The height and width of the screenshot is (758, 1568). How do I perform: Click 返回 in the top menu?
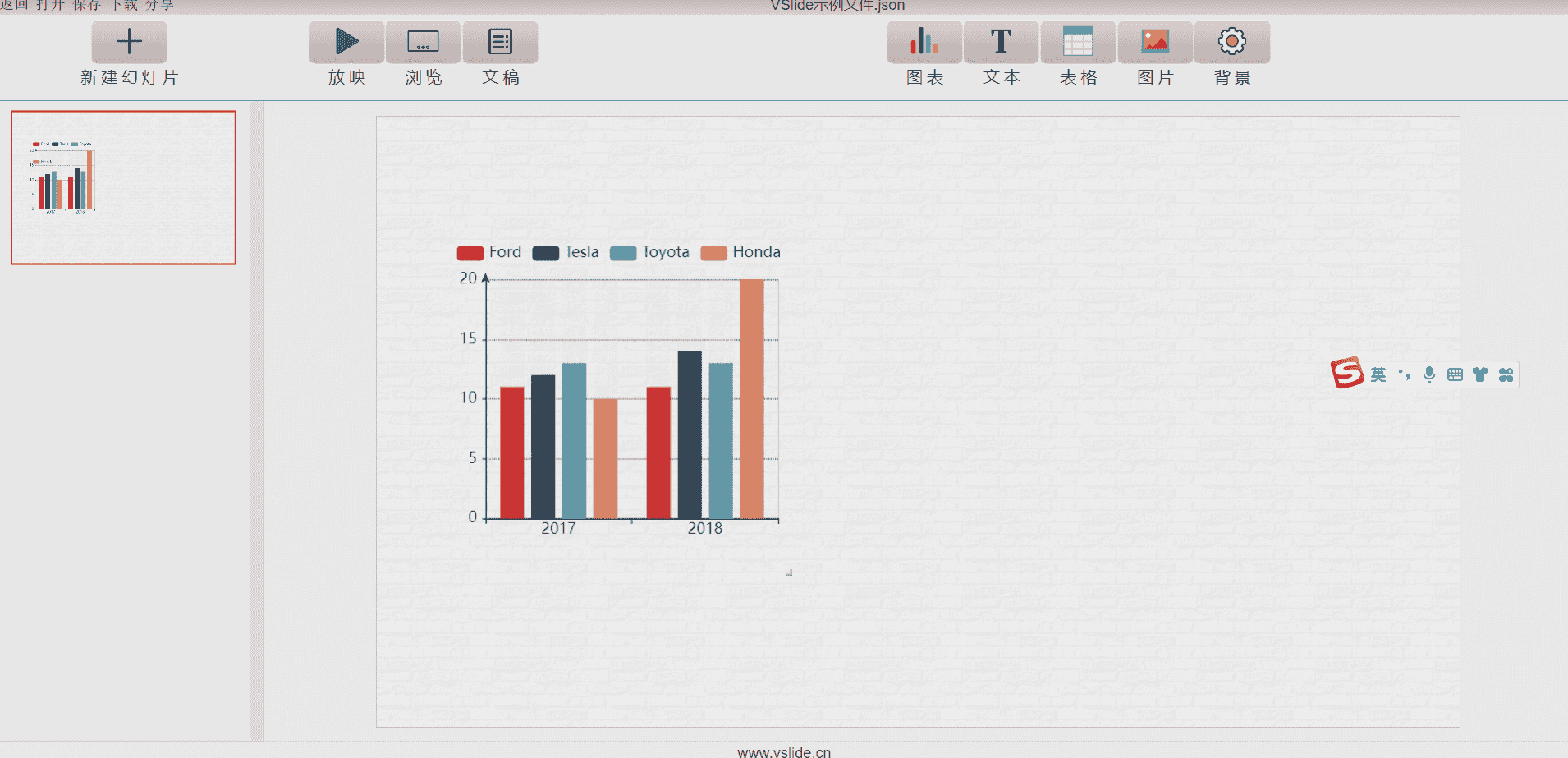pos(14,5)
